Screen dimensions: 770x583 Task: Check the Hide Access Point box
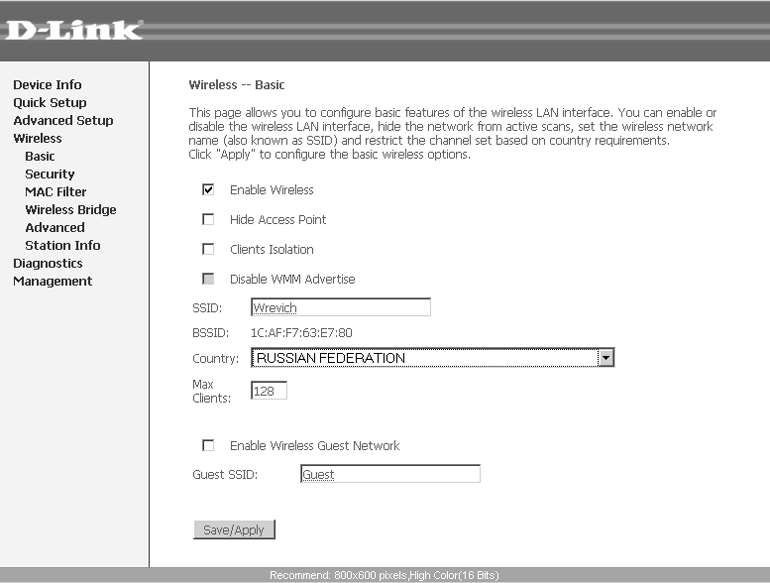pos(208,219)
